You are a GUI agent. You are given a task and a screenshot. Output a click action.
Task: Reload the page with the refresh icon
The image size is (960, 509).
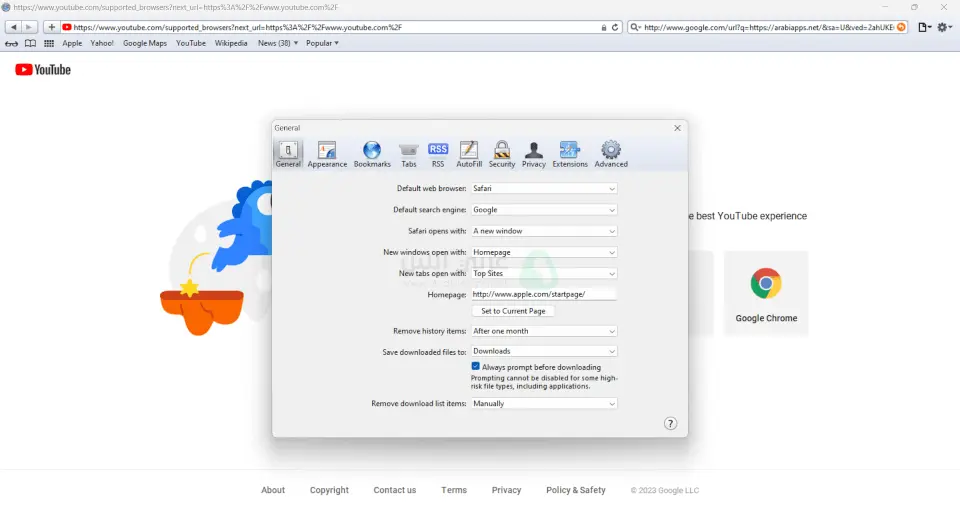(x=615, y=28)
